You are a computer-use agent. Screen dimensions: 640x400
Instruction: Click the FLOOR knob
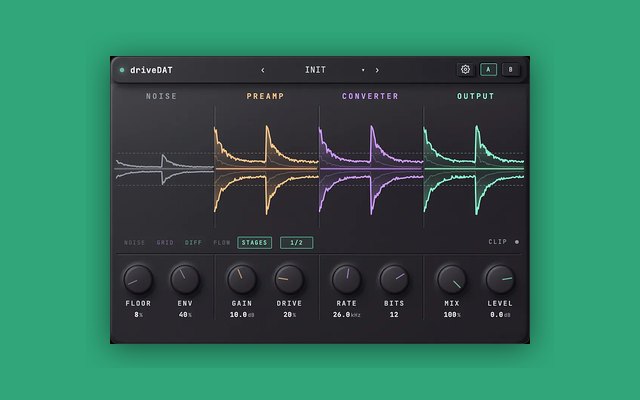coord(138,280)
